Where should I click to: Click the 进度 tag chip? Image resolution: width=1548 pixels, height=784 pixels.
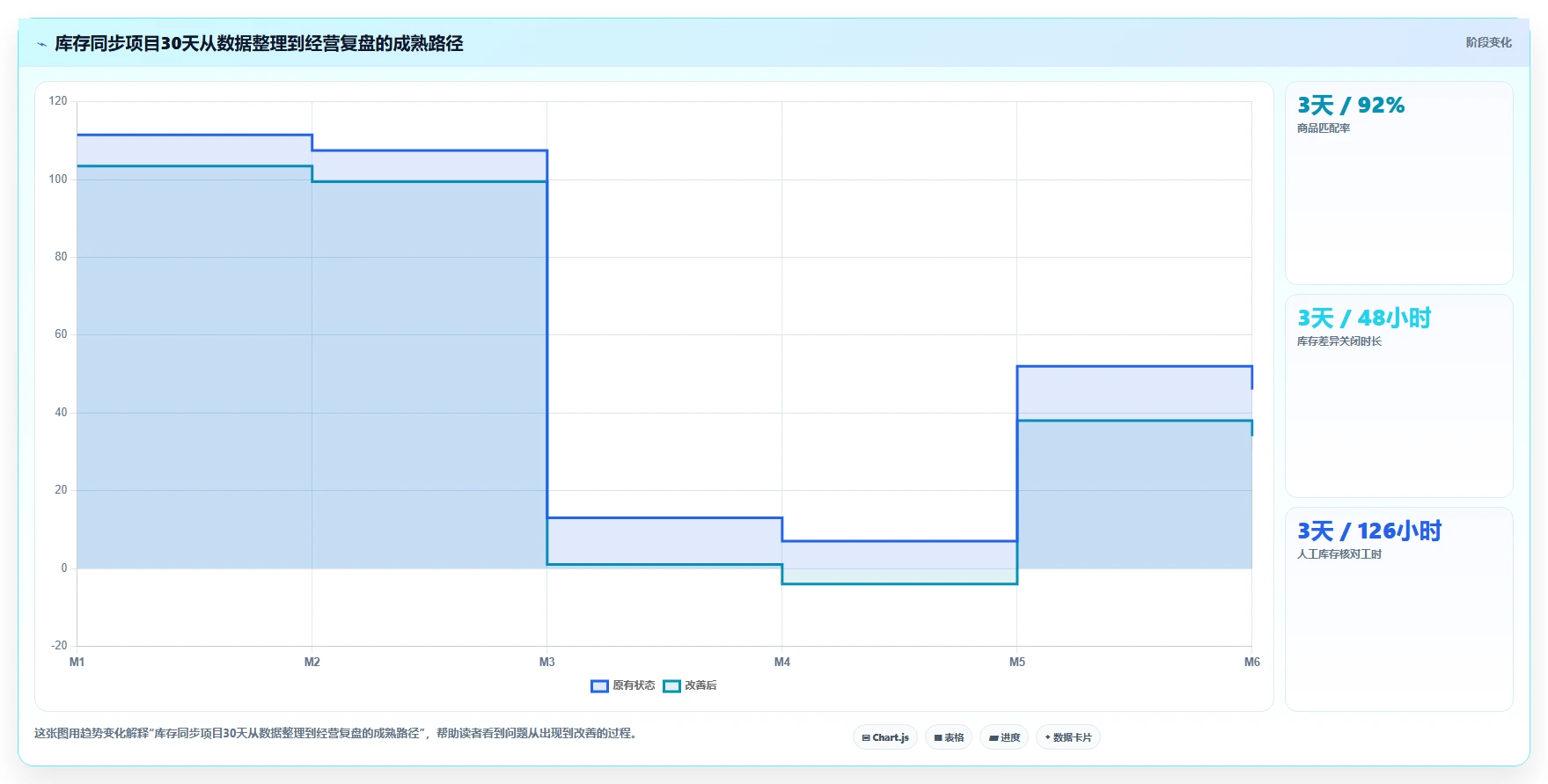(1004, 737)
